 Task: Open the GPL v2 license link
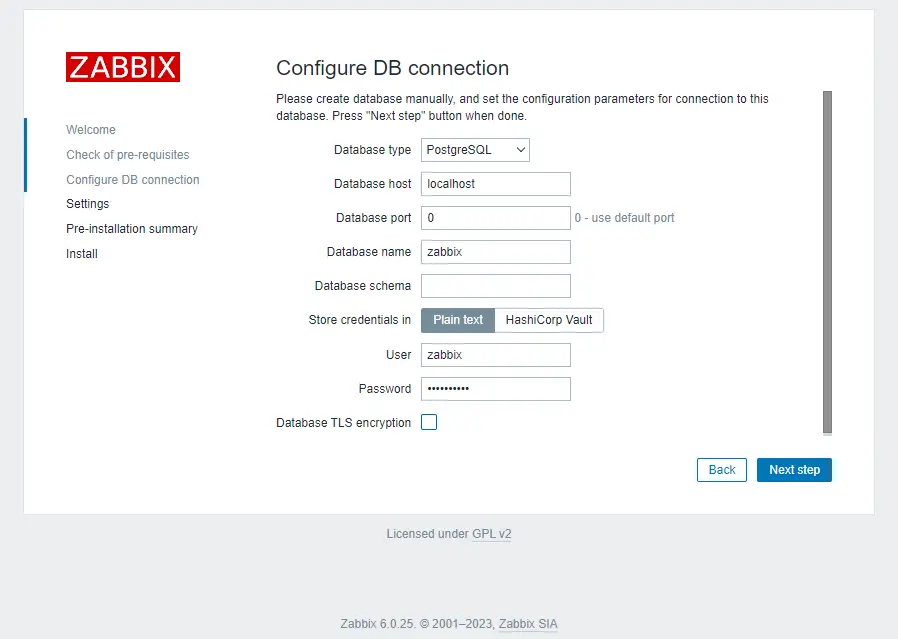point(491,533)
